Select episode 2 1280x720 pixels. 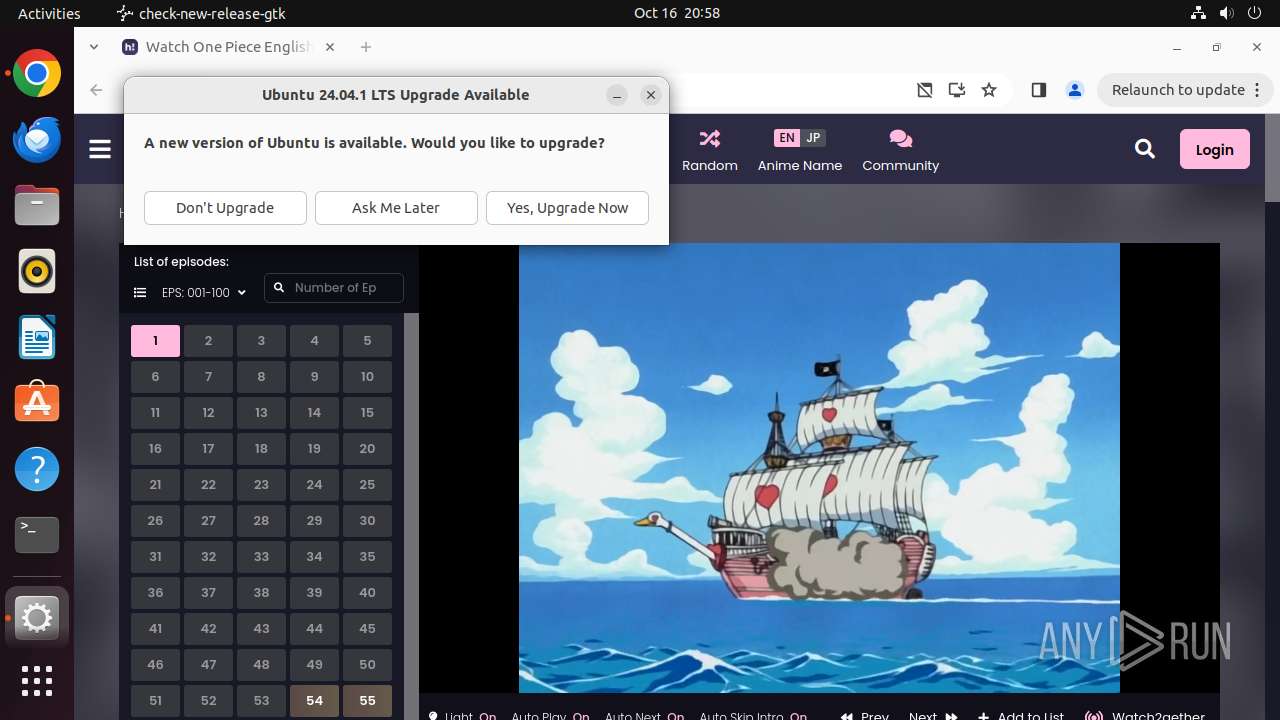tap(208, 341)
